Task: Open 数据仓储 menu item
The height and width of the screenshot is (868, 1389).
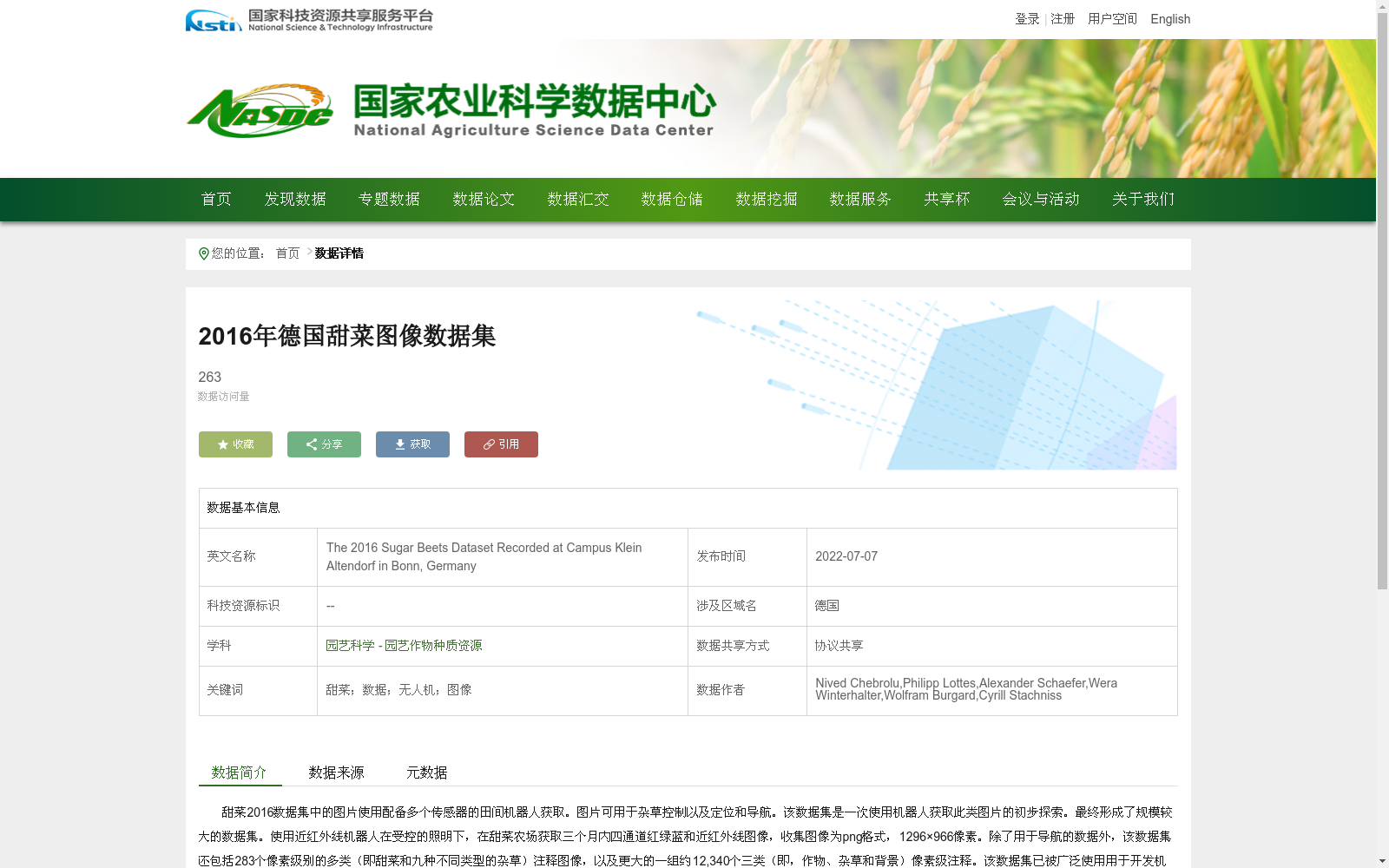Action: 672,200
